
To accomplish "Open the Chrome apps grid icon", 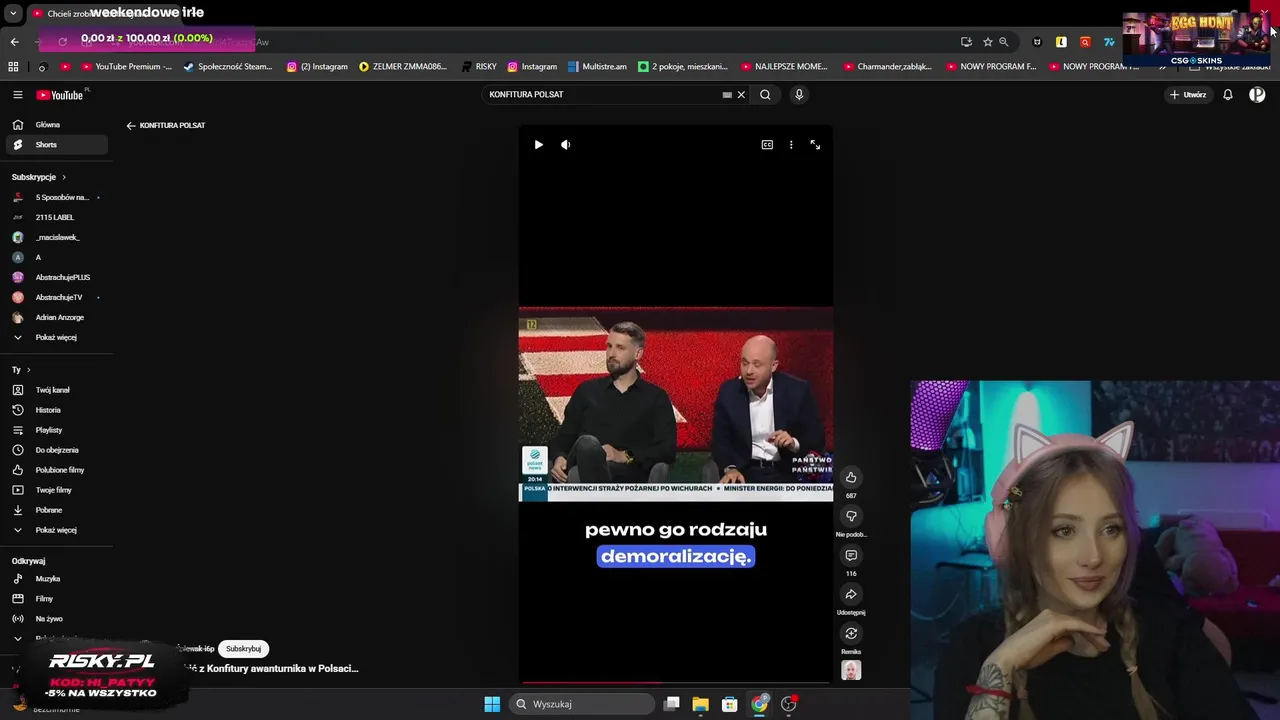I will pos(13,67).
